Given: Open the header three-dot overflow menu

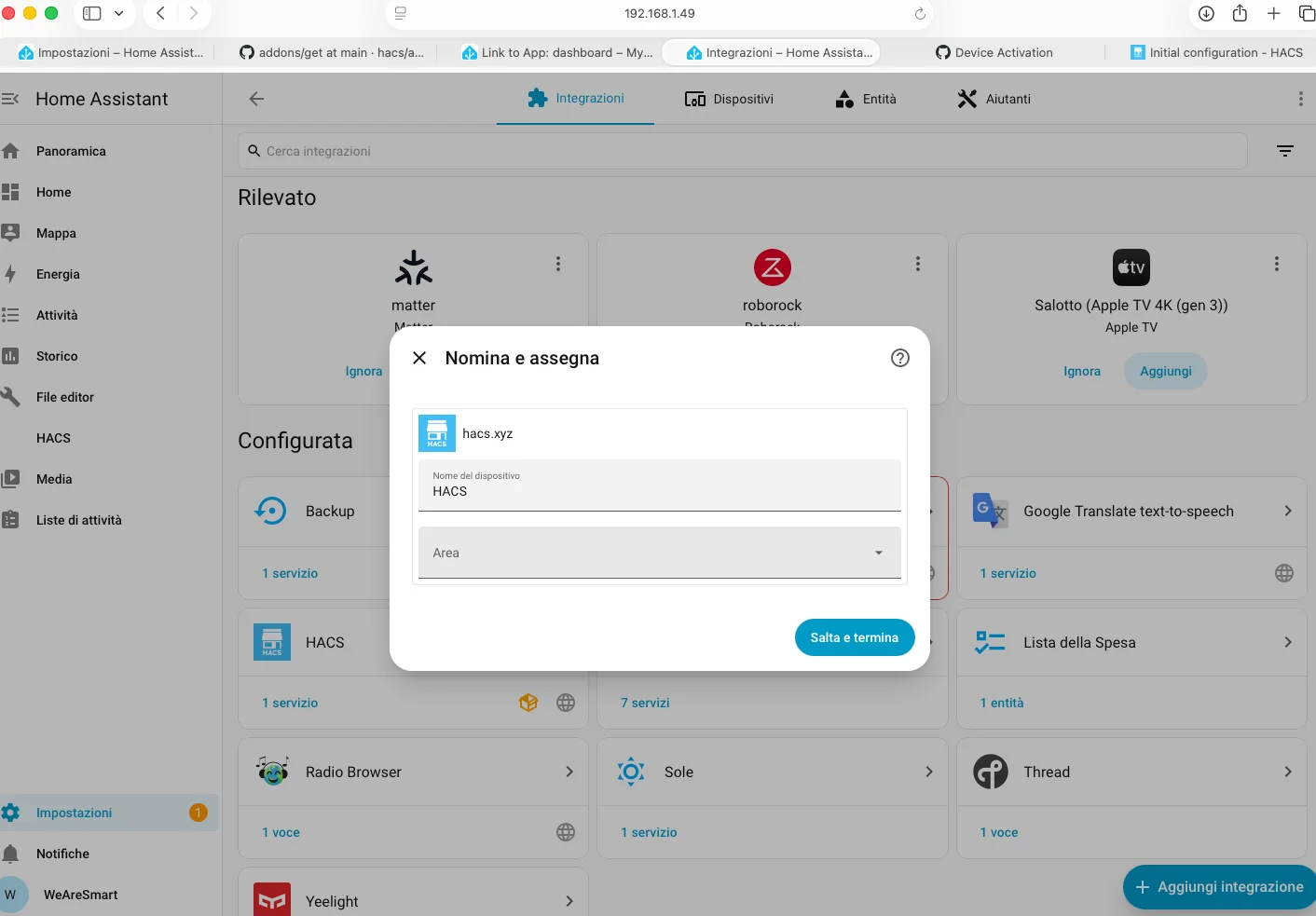Looking at the screenshot, I should [1300, 99].
